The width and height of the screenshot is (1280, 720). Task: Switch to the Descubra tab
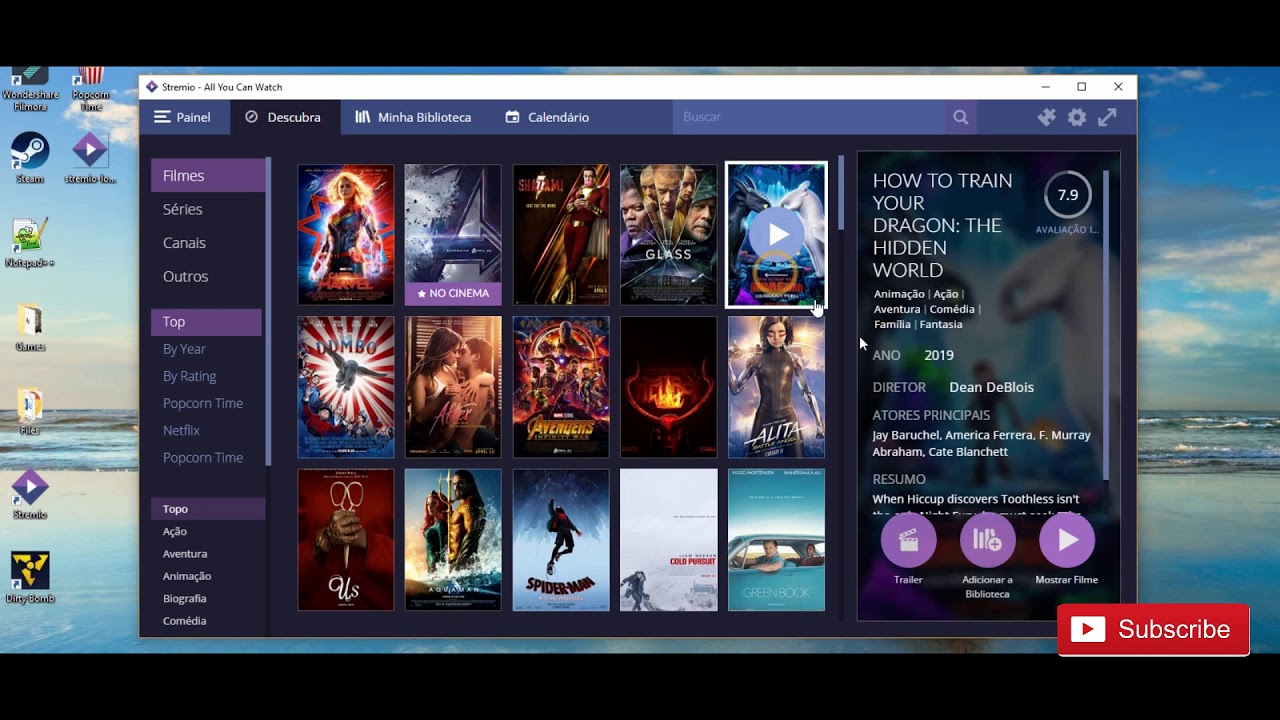pyautogui.click(x=284, y=117)
